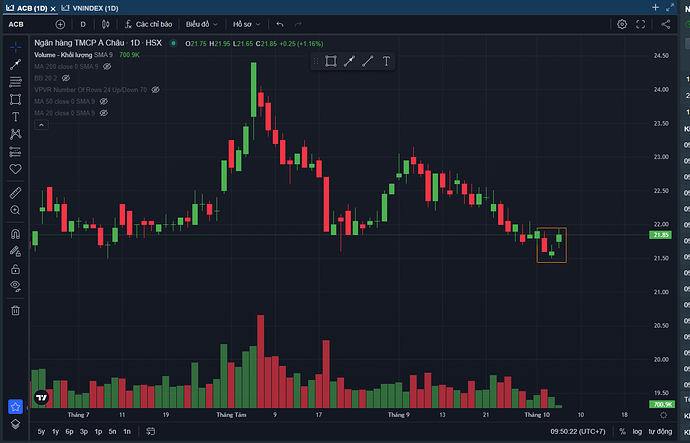Click the 09:50:22 (UTC+7) timezone selector
690x443 pixels.
click(x=578, y=432)
